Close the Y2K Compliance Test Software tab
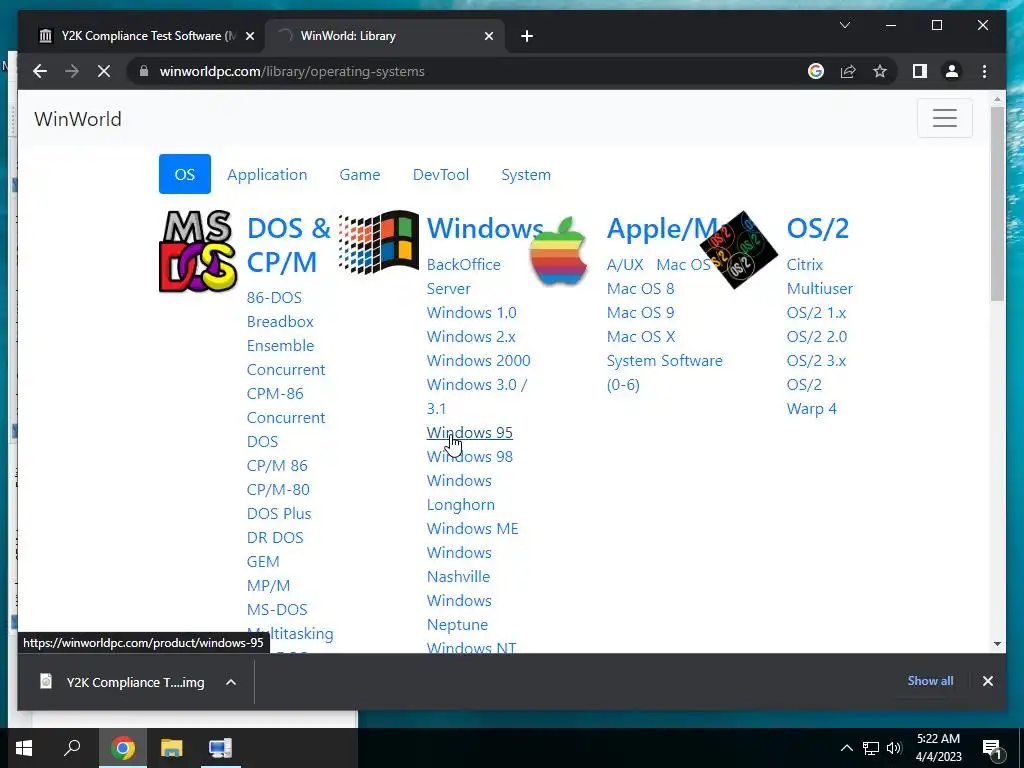Screen dimensions: 1024x768 pyautogui.click(x=249, y=36)
